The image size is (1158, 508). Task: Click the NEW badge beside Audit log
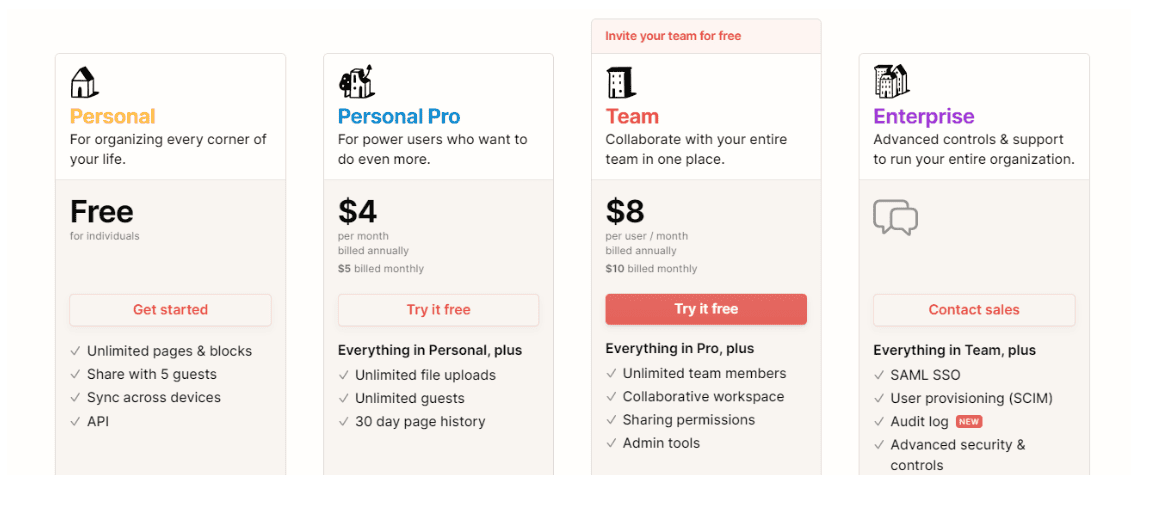969,422
